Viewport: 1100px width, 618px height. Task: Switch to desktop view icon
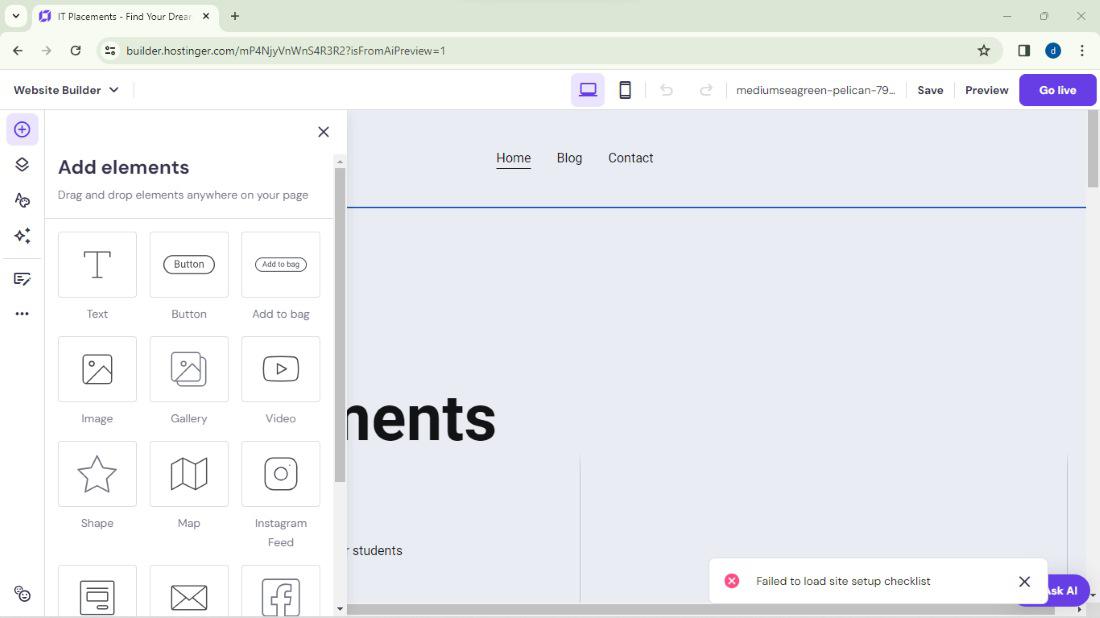click(588, 90)
